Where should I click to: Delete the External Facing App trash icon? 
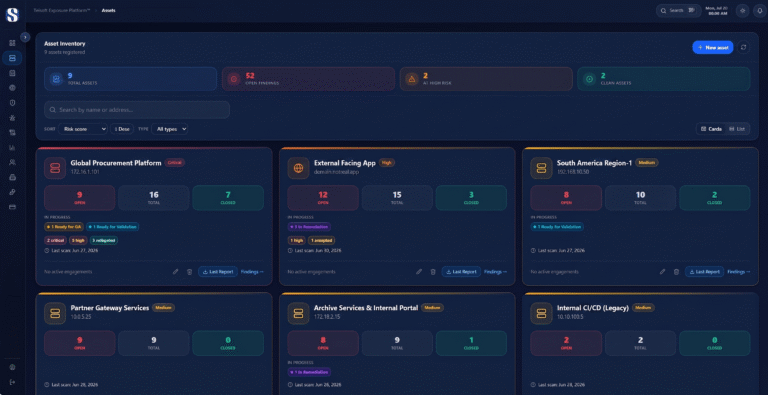click(433, 272)
